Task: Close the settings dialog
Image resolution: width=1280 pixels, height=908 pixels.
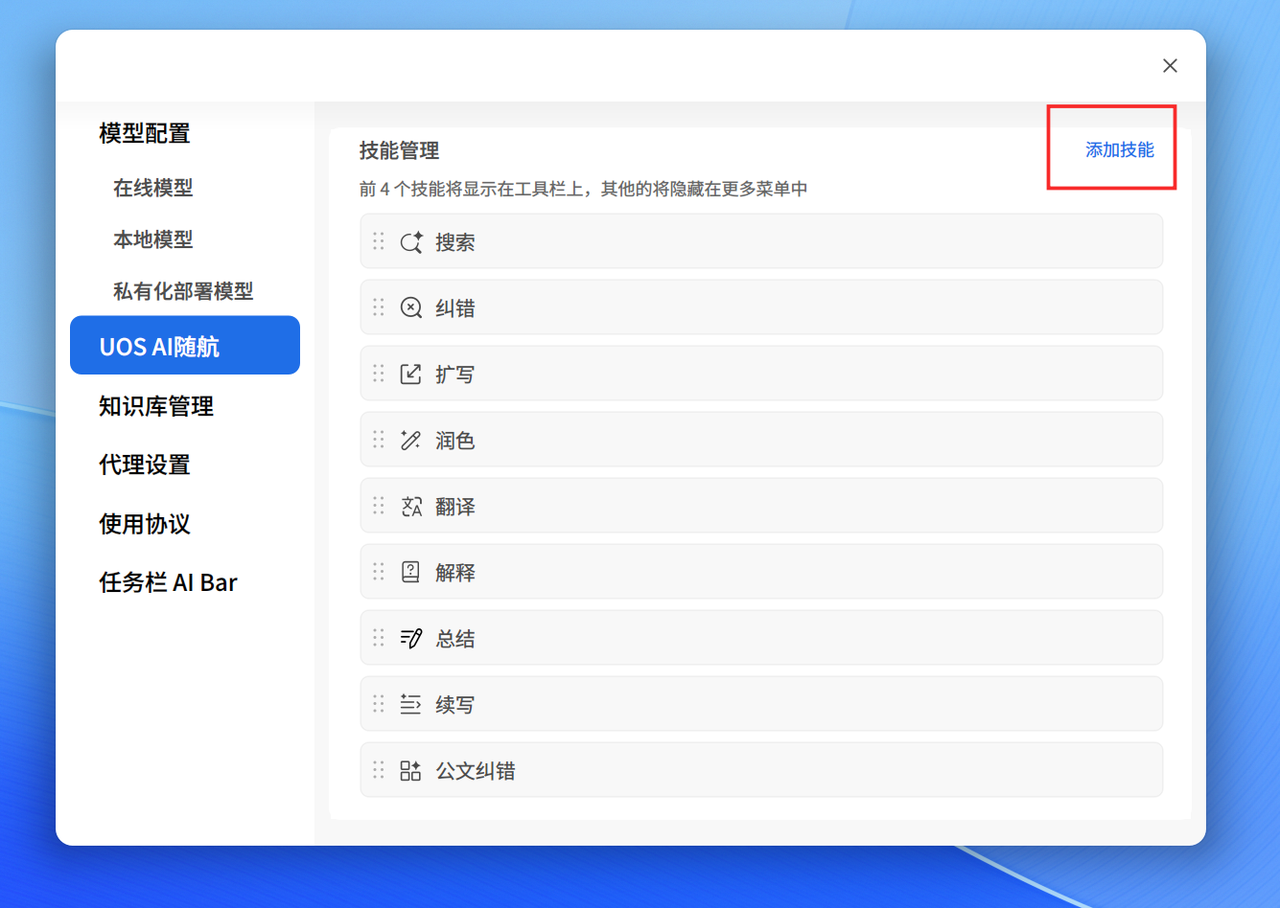Action: (x=1170, y=66)
